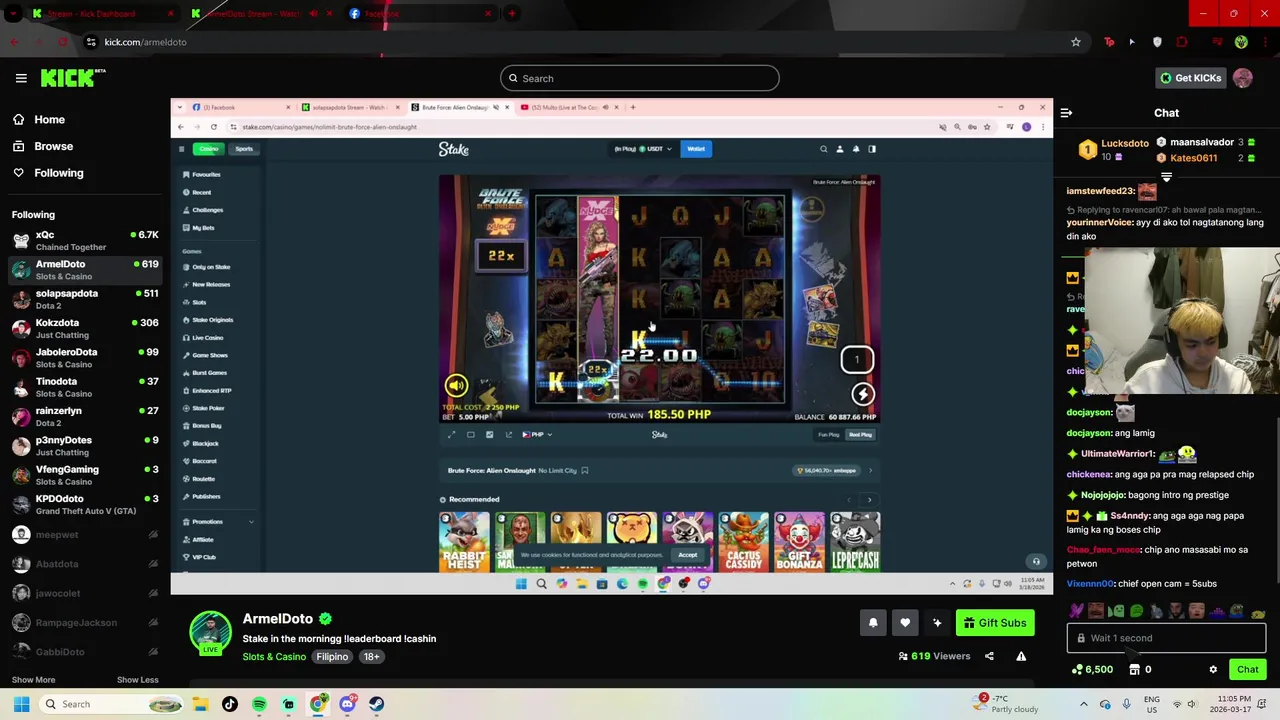Click the Gift Subs button

(995, 623)
